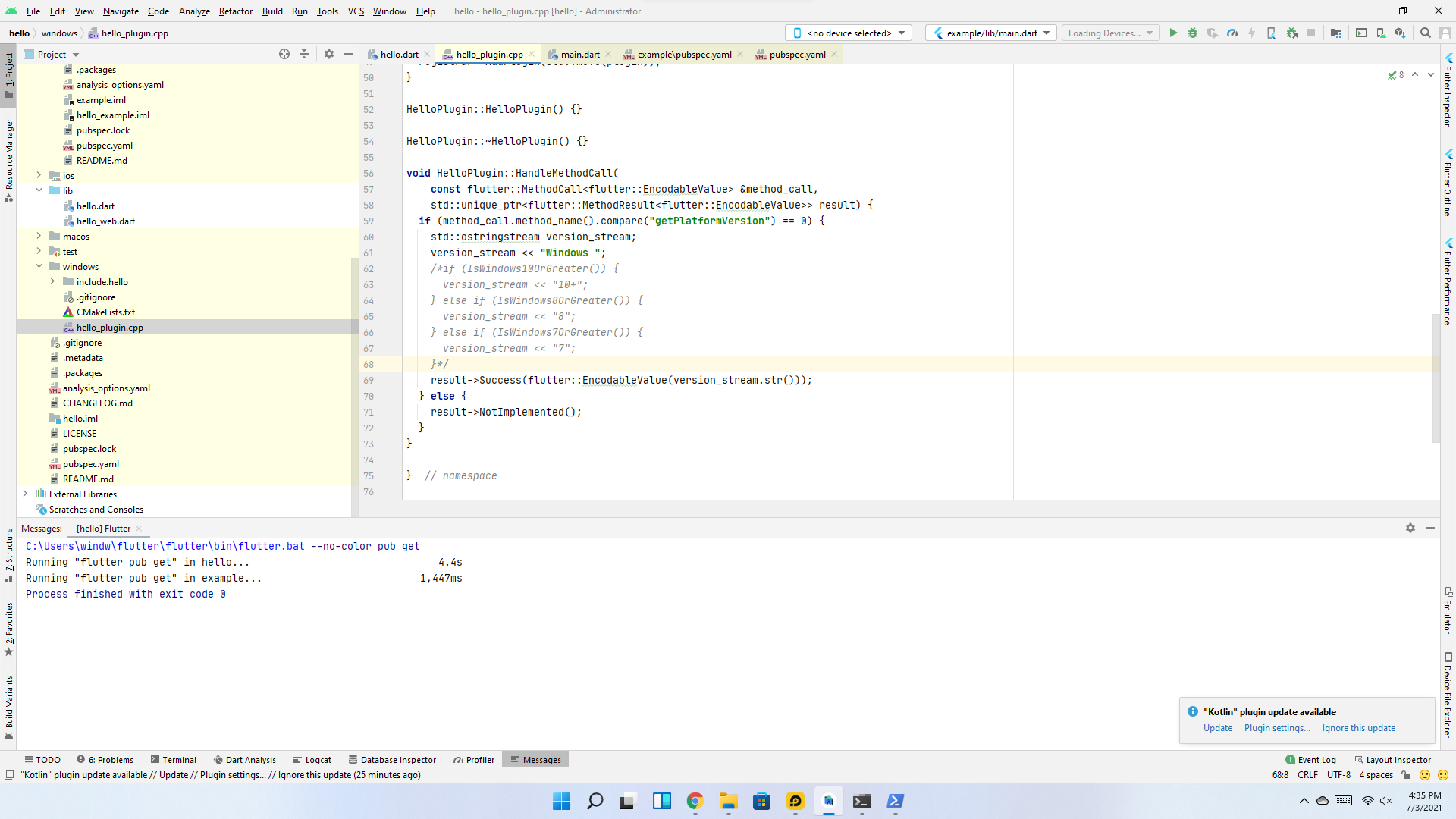This screenshot has width=1456, height=819.
Task: Open the SDK Manager toolbar icon
Action: [1401, 33]
